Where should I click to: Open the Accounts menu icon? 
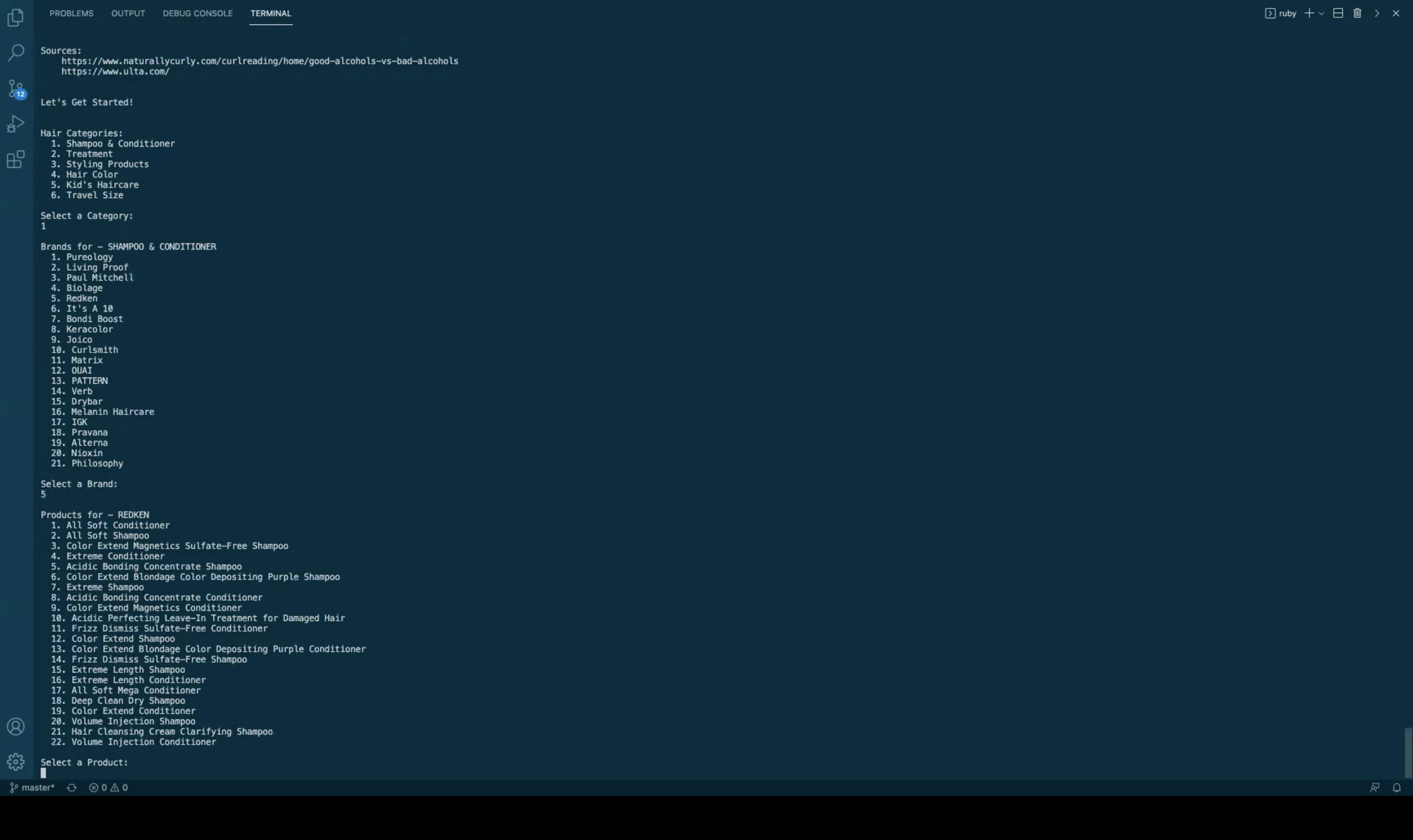tap(16, 726)
